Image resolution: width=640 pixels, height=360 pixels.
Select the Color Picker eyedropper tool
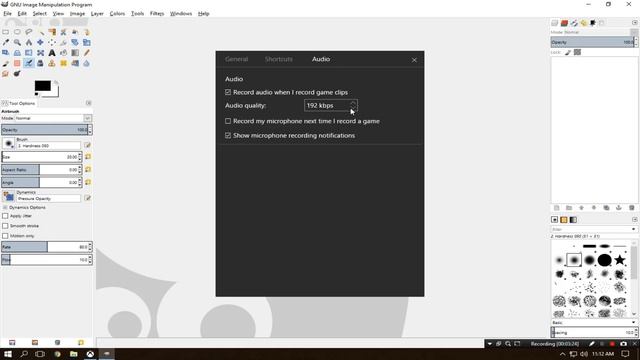[x=6, y=42]
